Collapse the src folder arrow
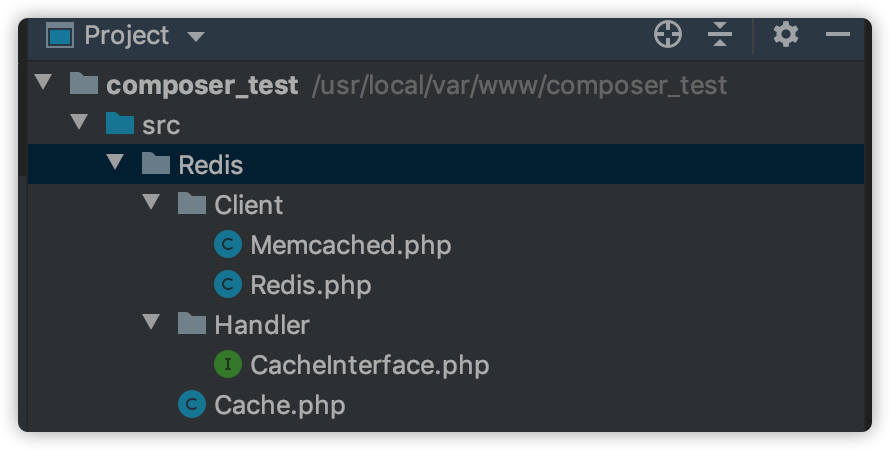The height and width of the screenshot is (450, 890). (79, 123)
